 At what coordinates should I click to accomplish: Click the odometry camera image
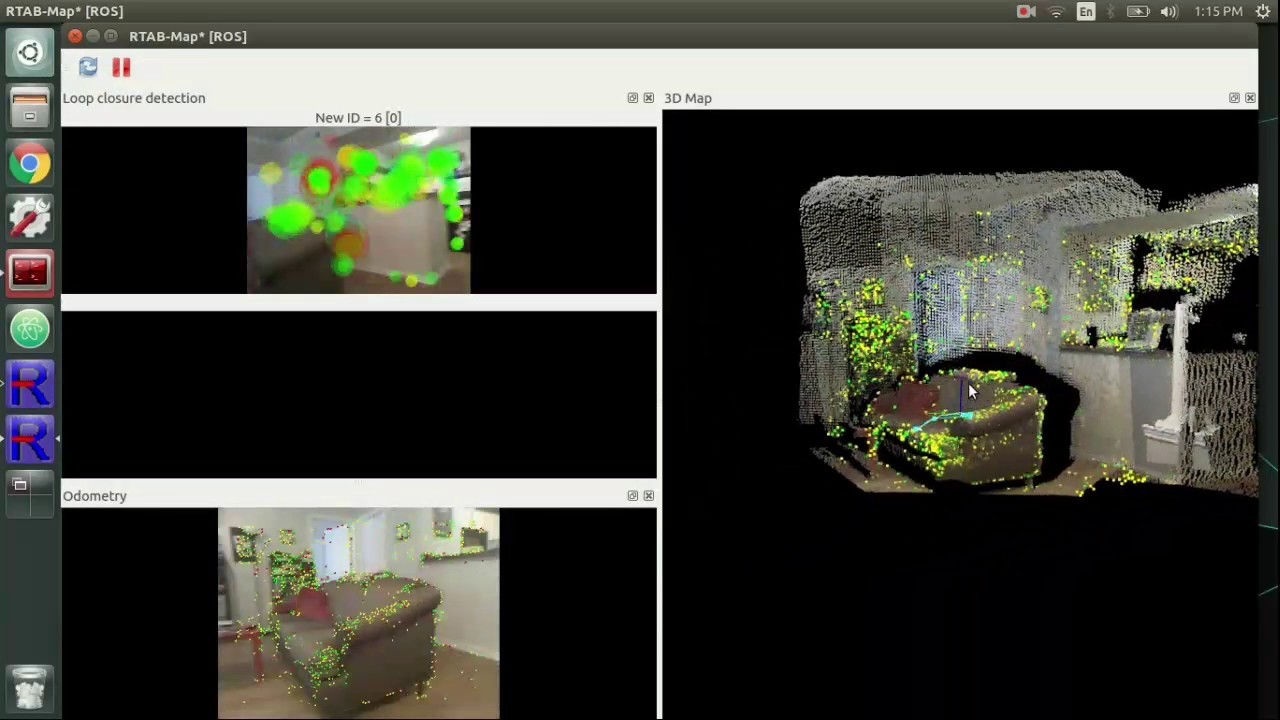359,613
